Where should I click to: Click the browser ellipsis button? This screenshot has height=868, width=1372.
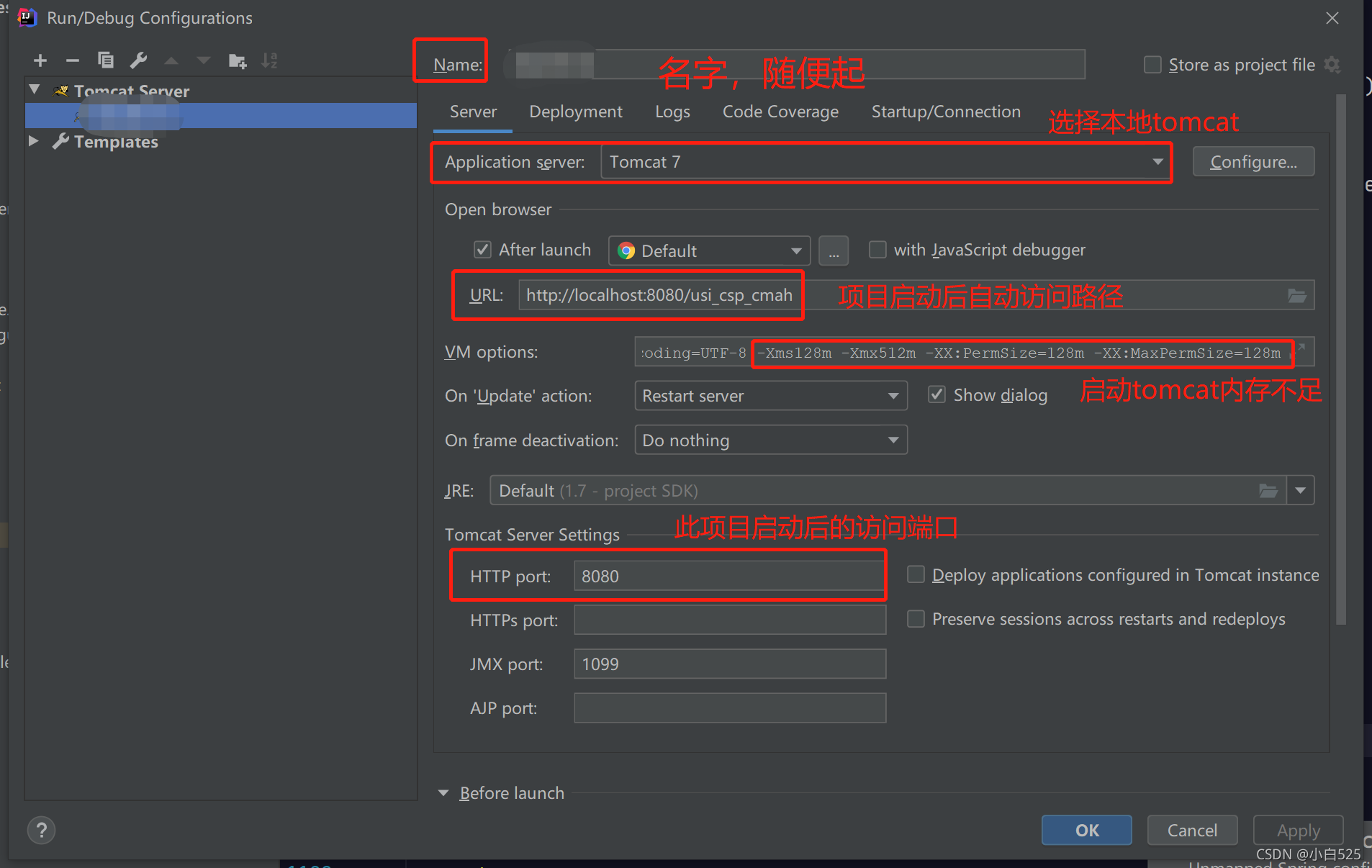(x=834, y=251)
